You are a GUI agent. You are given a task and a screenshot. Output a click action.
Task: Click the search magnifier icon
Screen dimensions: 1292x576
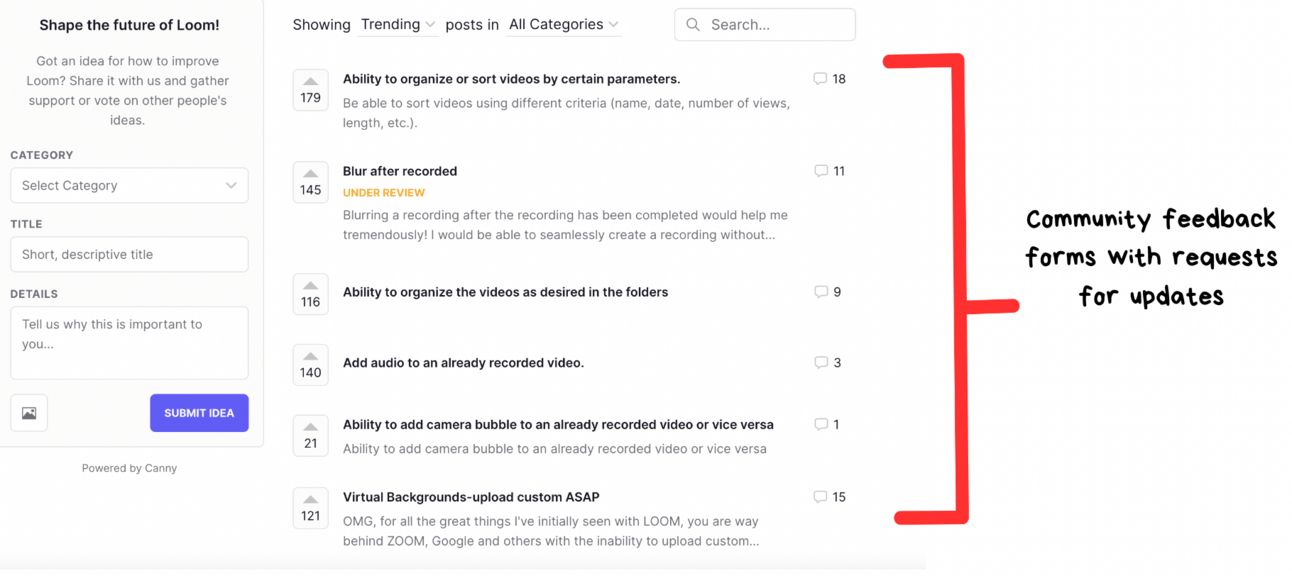click(x=693, y=25)
